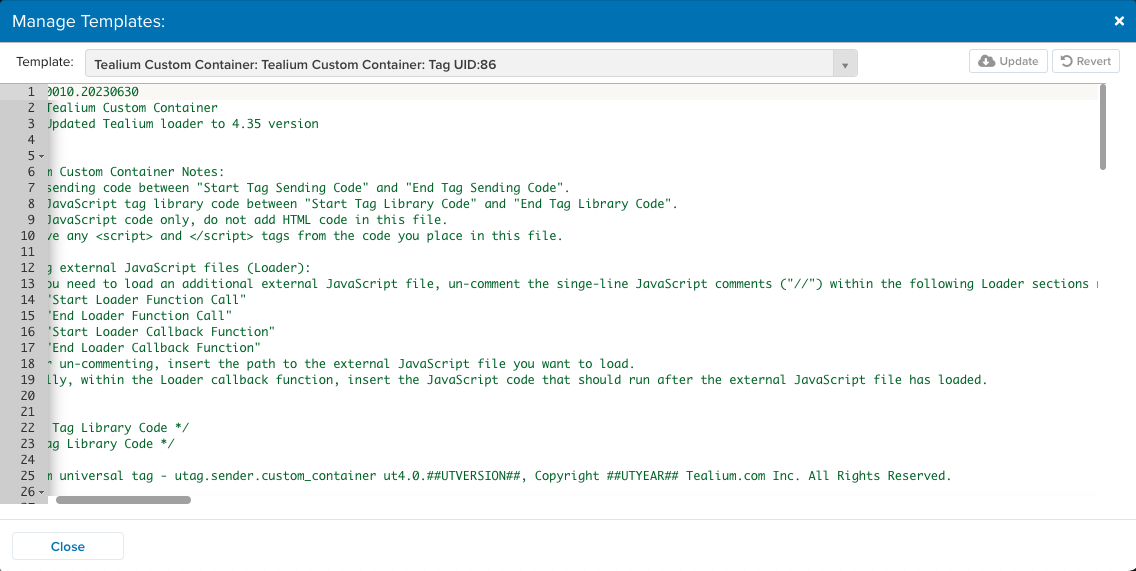The height and width of the screenshot is (571, 1136).
Task: Click the vertical scrollbar thumb
Action: (1103, 128)
